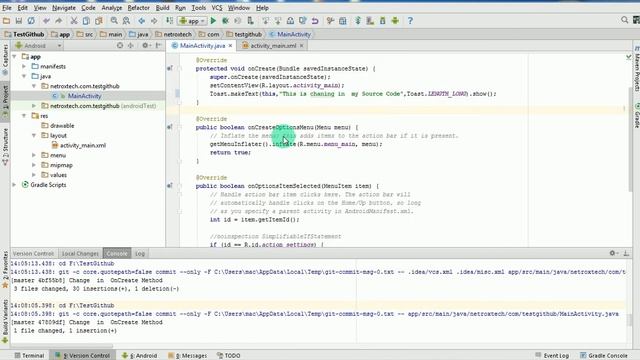This screenshot has width=640, height=360.
Task: Switch to the Log tab
Action: 140,253
